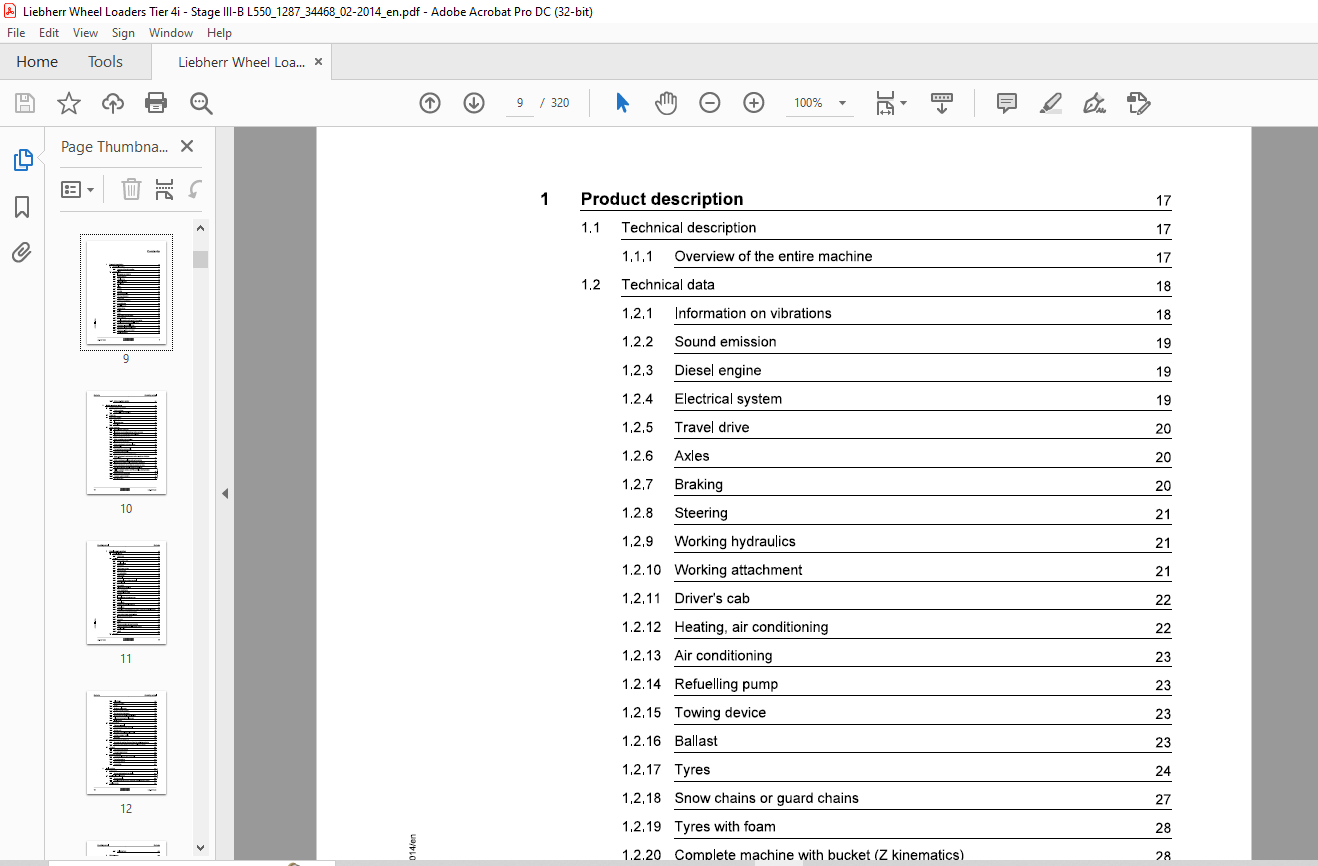The height and width of the screenshot is (866, 1318).
Task: Click the read mode keyboard icon
Action: (x=941, y=103)
